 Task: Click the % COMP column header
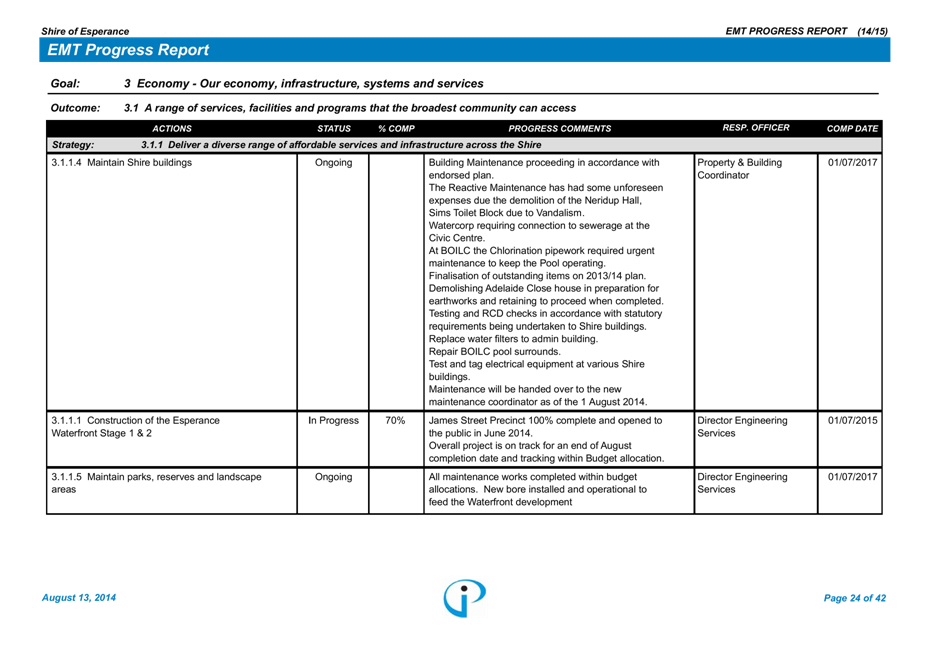click(397, 128)
